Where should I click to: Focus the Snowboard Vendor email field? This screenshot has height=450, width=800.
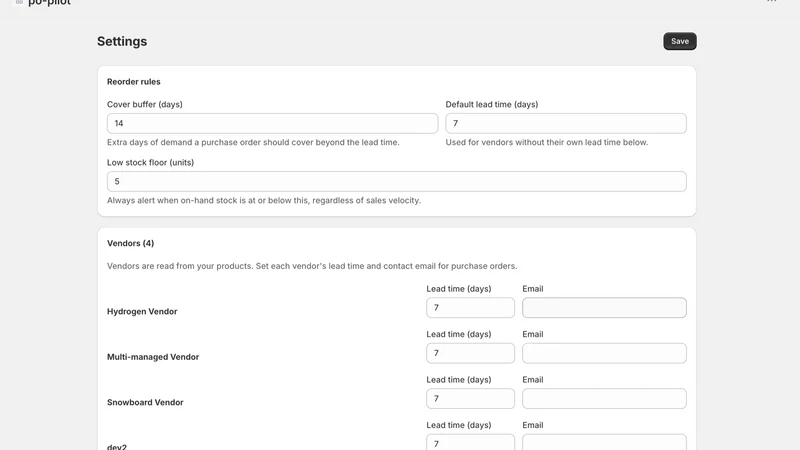pos(604,398)
